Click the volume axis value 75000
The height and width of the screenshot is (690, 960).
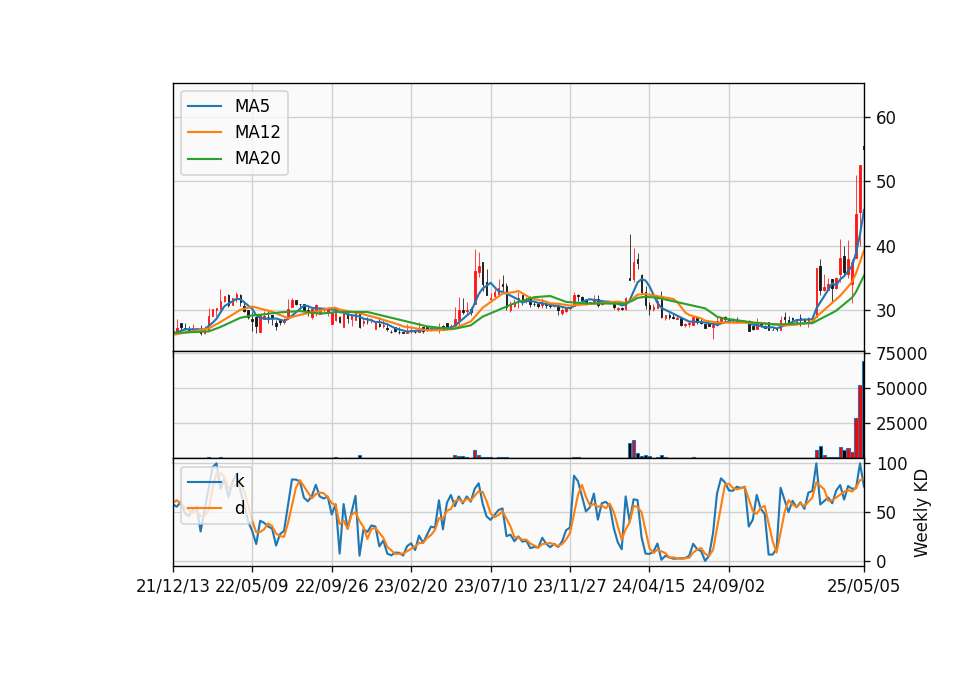902,354
